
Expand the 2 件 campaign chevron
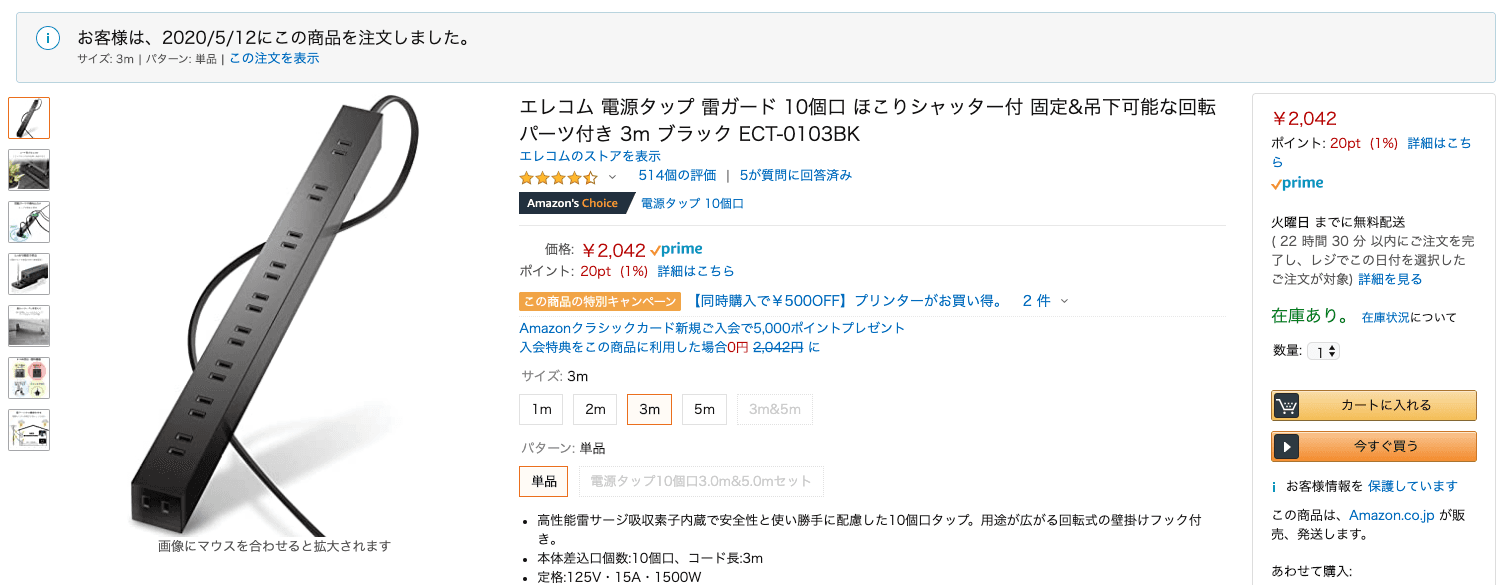point(1064,301)
